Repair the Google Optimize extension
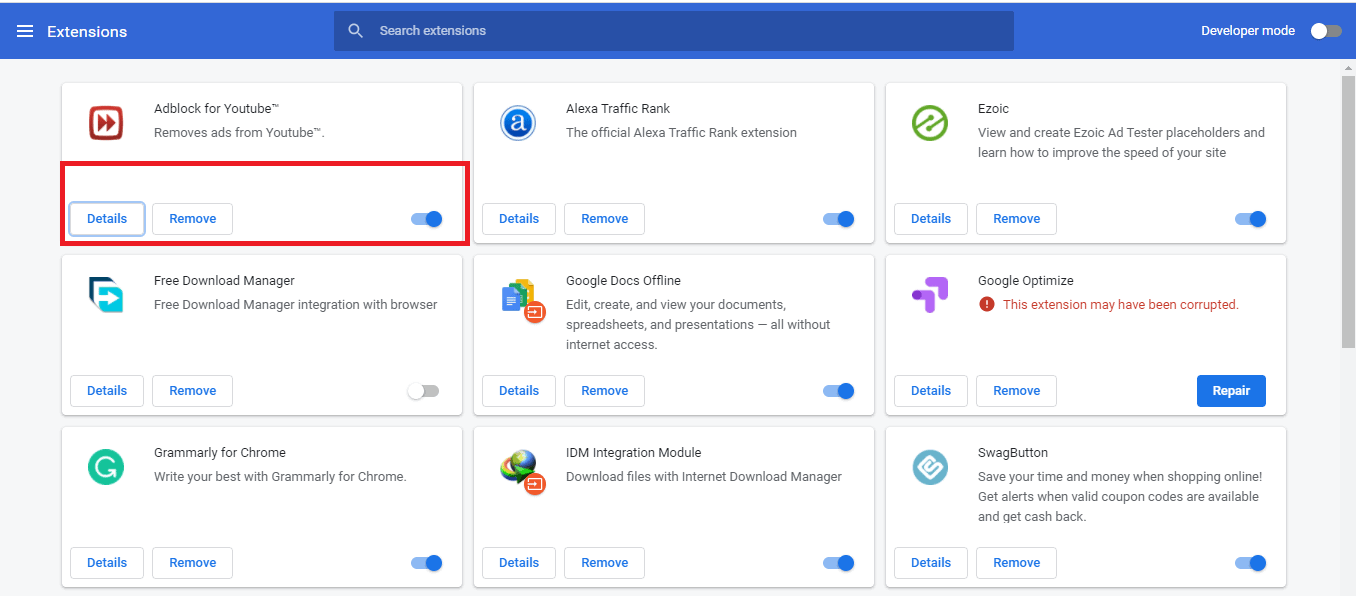Viewport: 1356px width, 596px height. pos(1231,391)
